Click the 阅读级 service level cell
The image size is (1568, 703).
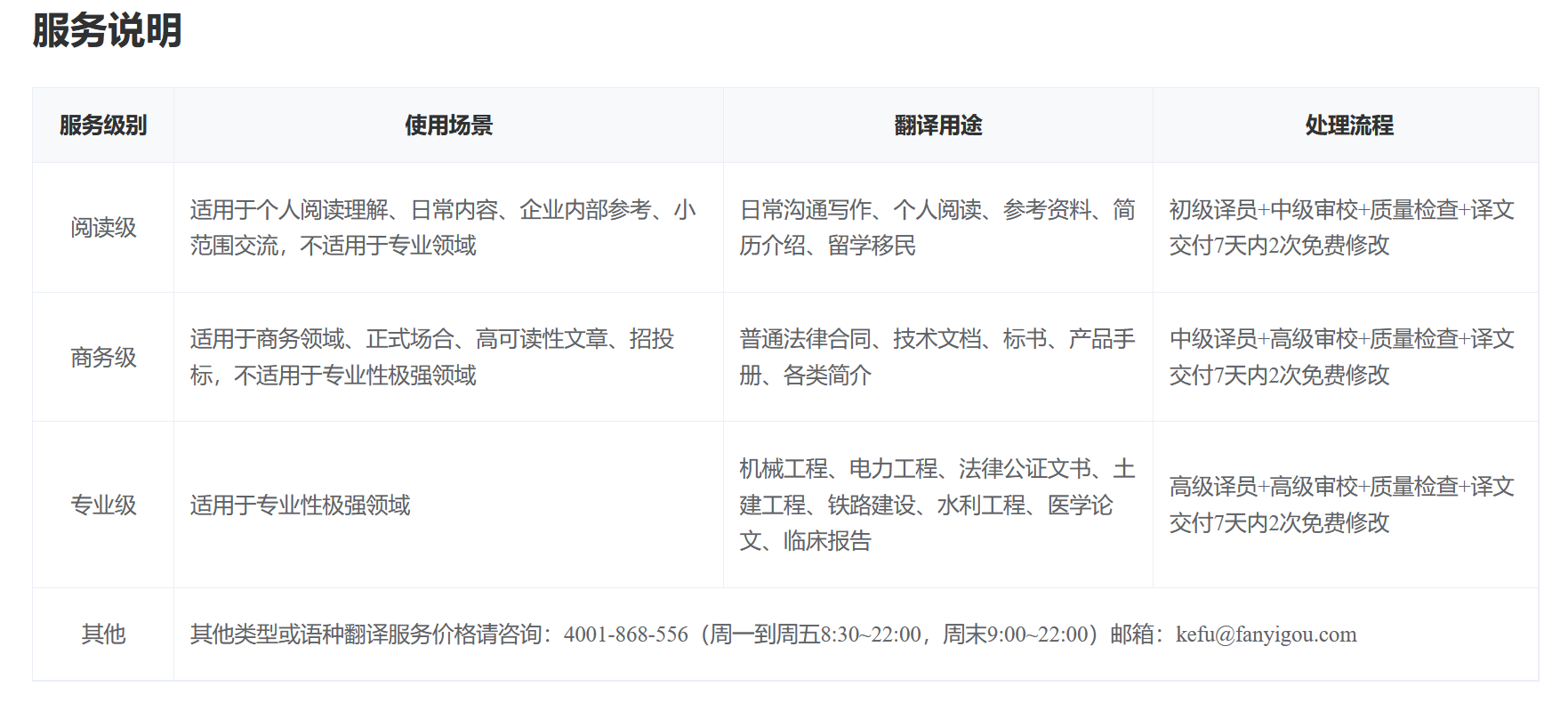[103, 228]
